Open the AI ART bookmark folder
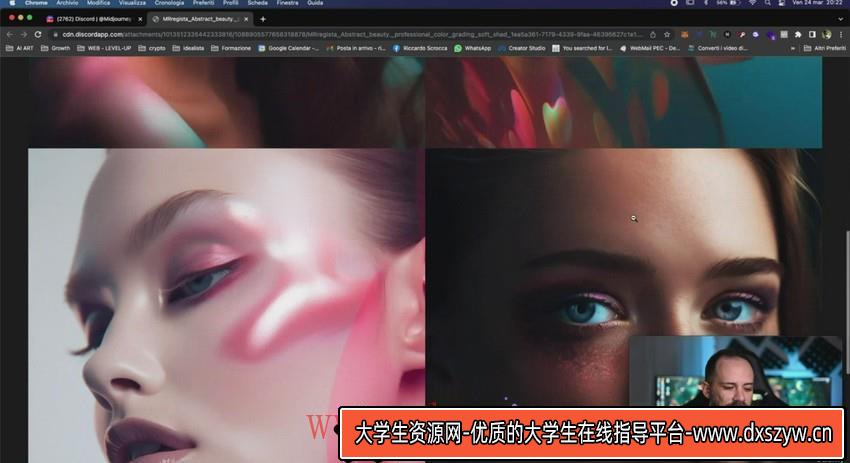 pyautogui.click(x=19, y=48)
